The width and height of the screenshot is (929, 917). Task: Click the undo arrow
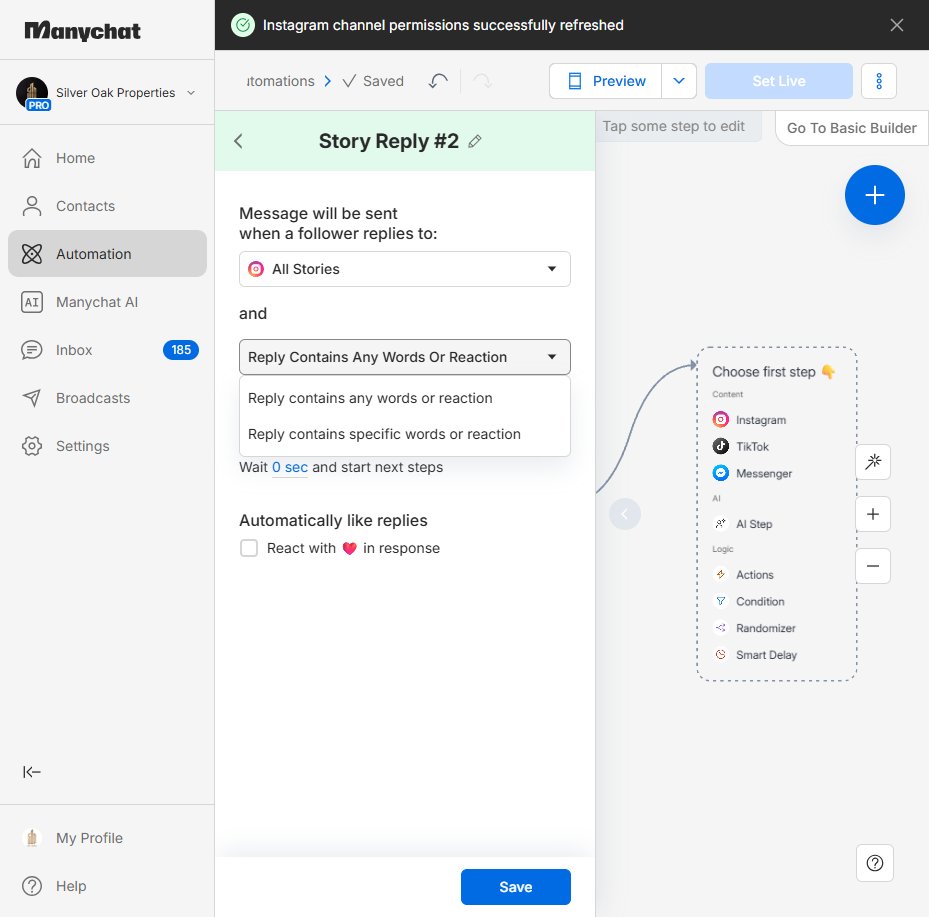coord(438,81)
